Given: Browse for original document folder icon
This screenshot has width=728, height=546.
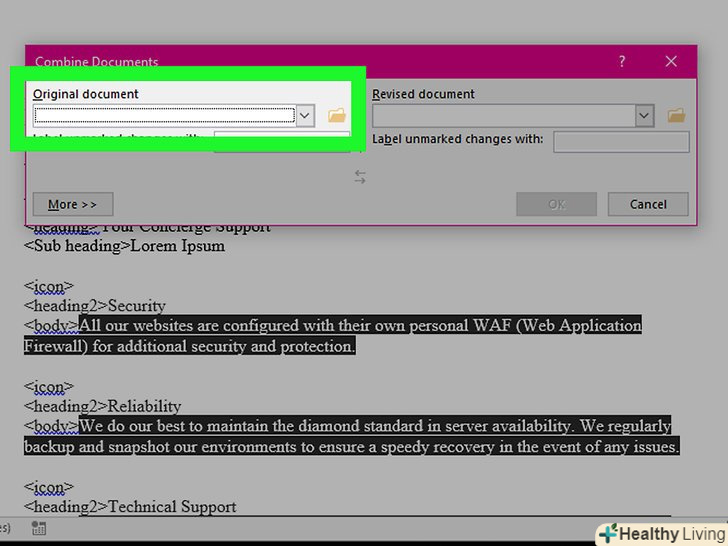Looking at the screenshot, I should click(337, 115).
